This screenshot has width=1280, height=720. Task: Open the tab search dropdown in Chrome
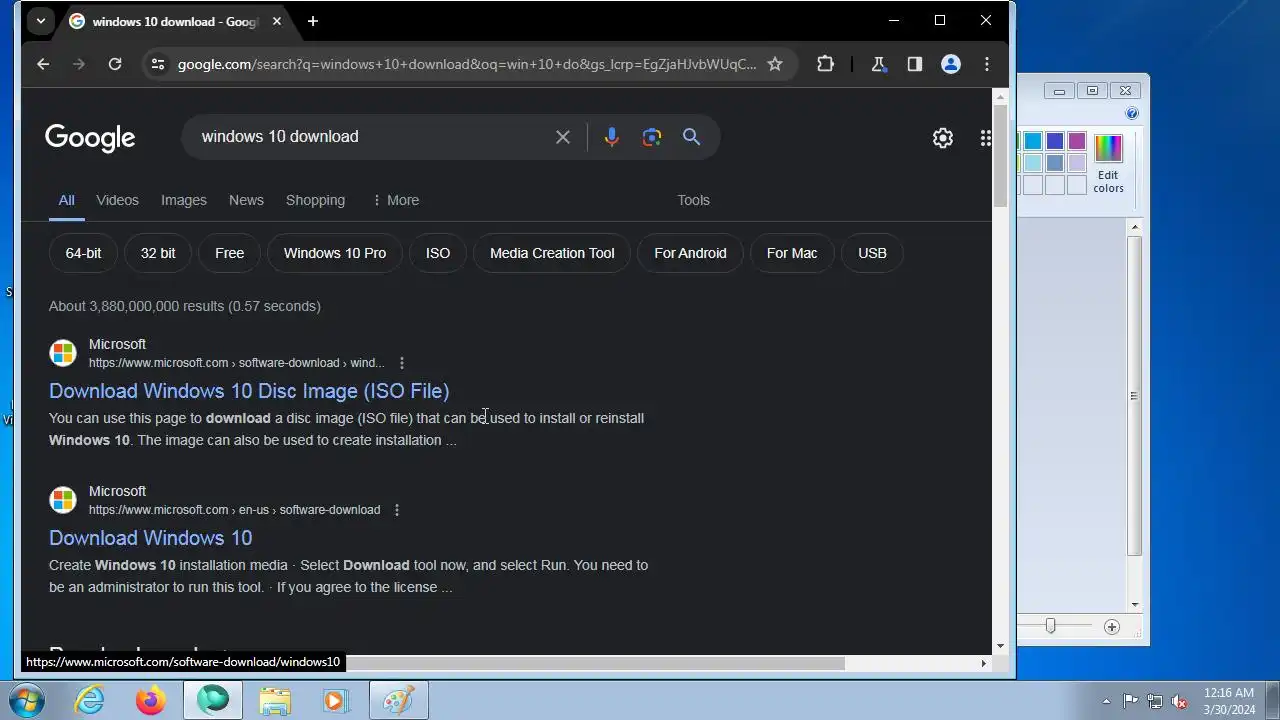click(40, 21)
